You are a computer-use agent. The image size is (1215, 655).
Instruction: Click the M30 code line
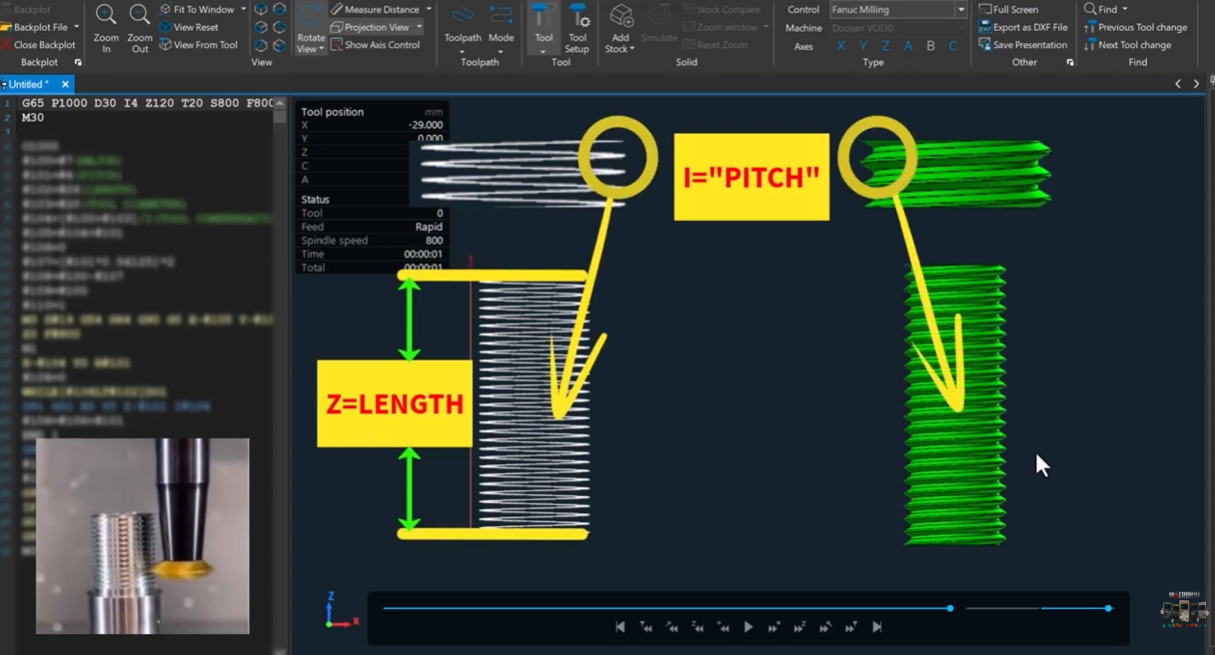click(33, 117)
